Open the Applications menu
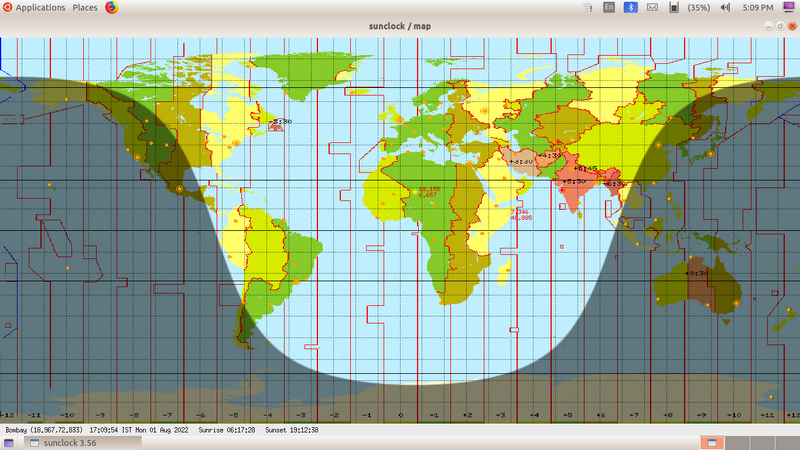The width and height of the screenshot is (800, 450). click(40, 7)
